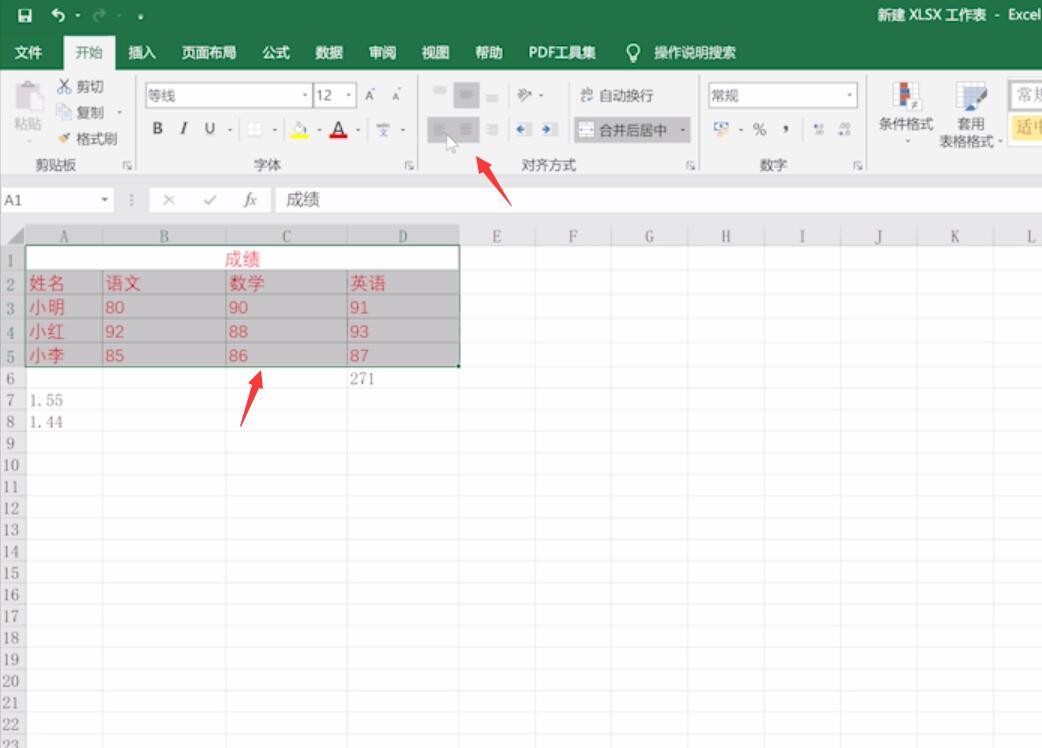Open Conditional Formatting (条件格式) menu
The height and width of the screenshot is (748, 1042).
pos(906,112)
